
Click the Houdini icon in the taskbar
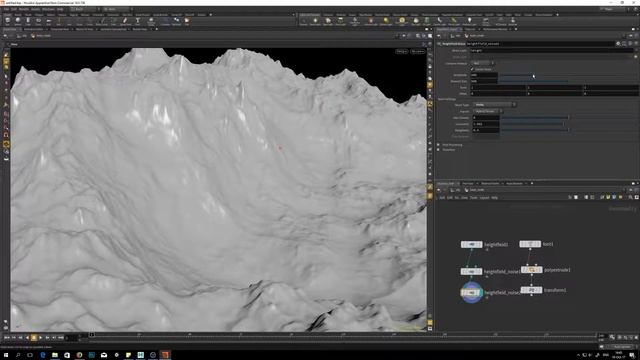tap(165, 355)
